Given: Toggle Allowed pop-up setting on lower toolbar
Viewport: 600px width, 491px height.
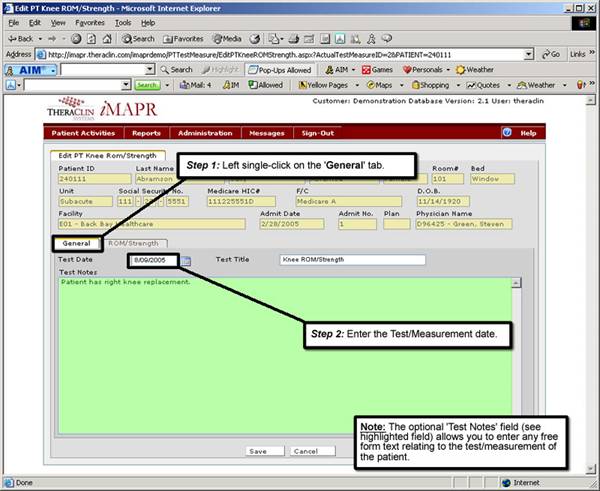Looking at the screenshot, I should pyautogui.click(x=266, y=85).
